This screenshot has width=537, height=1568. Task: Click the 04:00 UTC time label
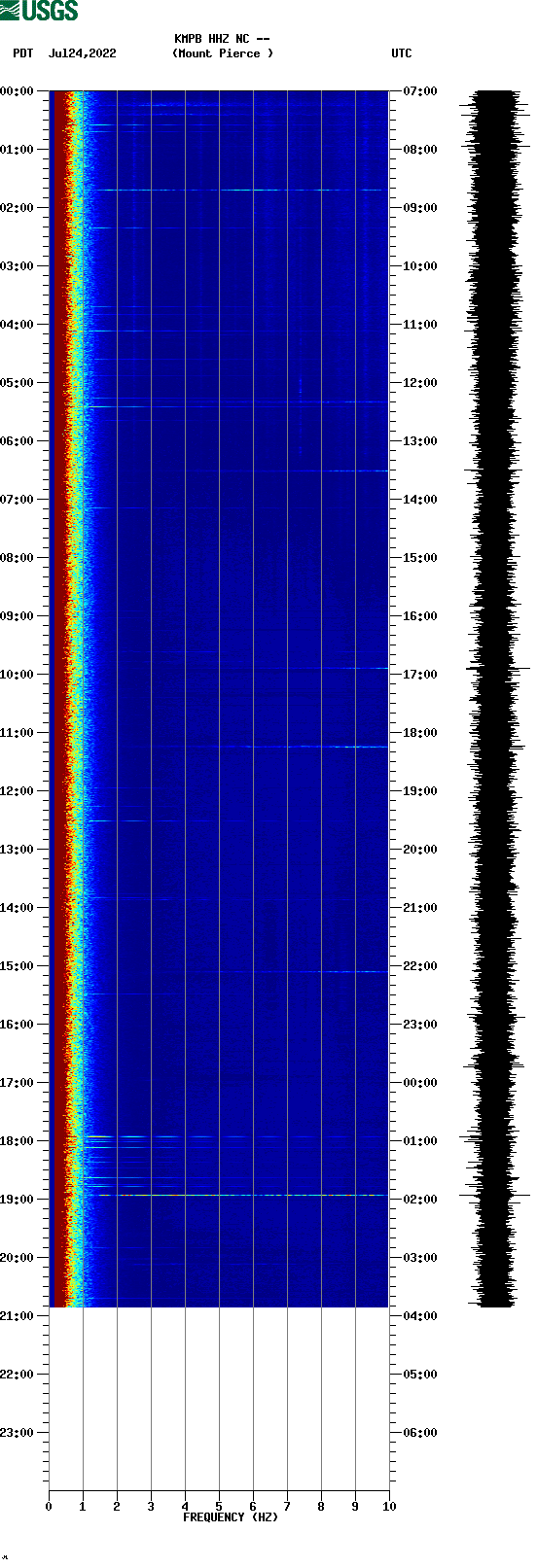point(420,1316)
